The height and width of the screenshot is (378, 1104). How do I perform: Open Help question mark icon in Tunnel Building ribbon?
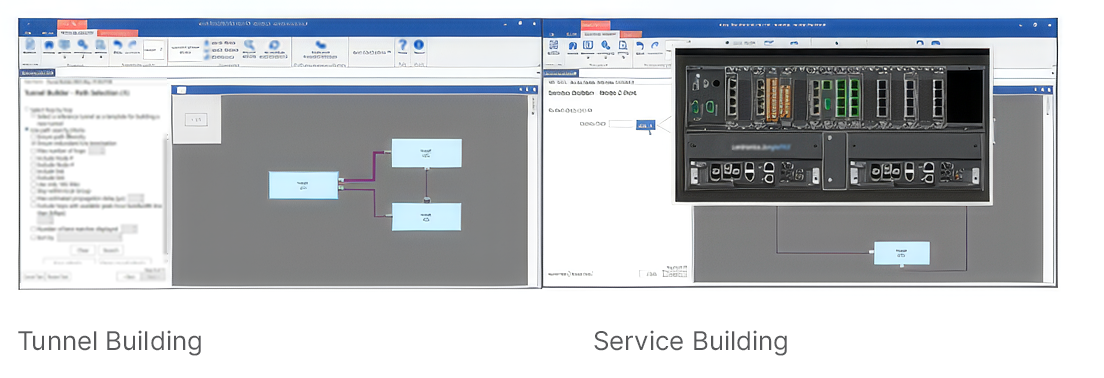coord(403,46)
